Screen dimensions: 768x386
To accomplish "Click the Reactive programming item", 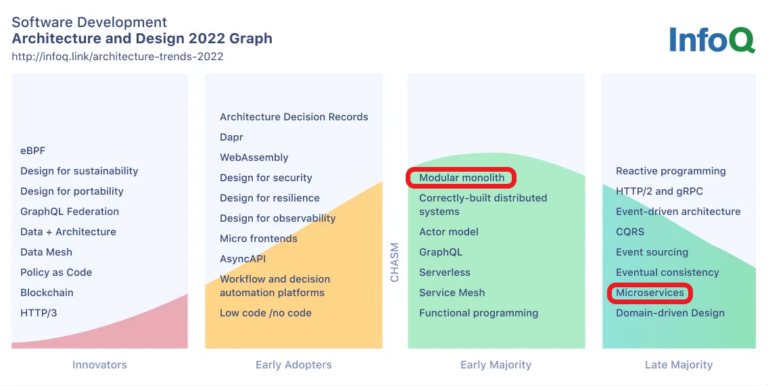I will [671, 171].
